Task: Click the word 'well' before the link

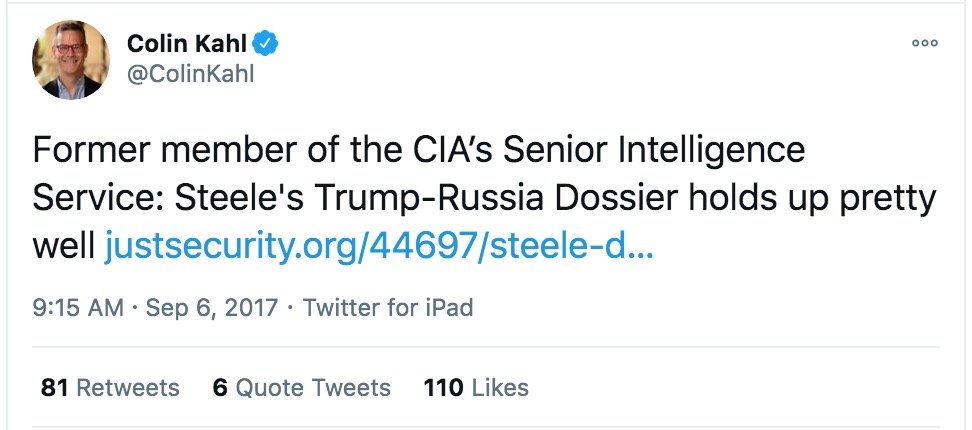Action: 64,245
